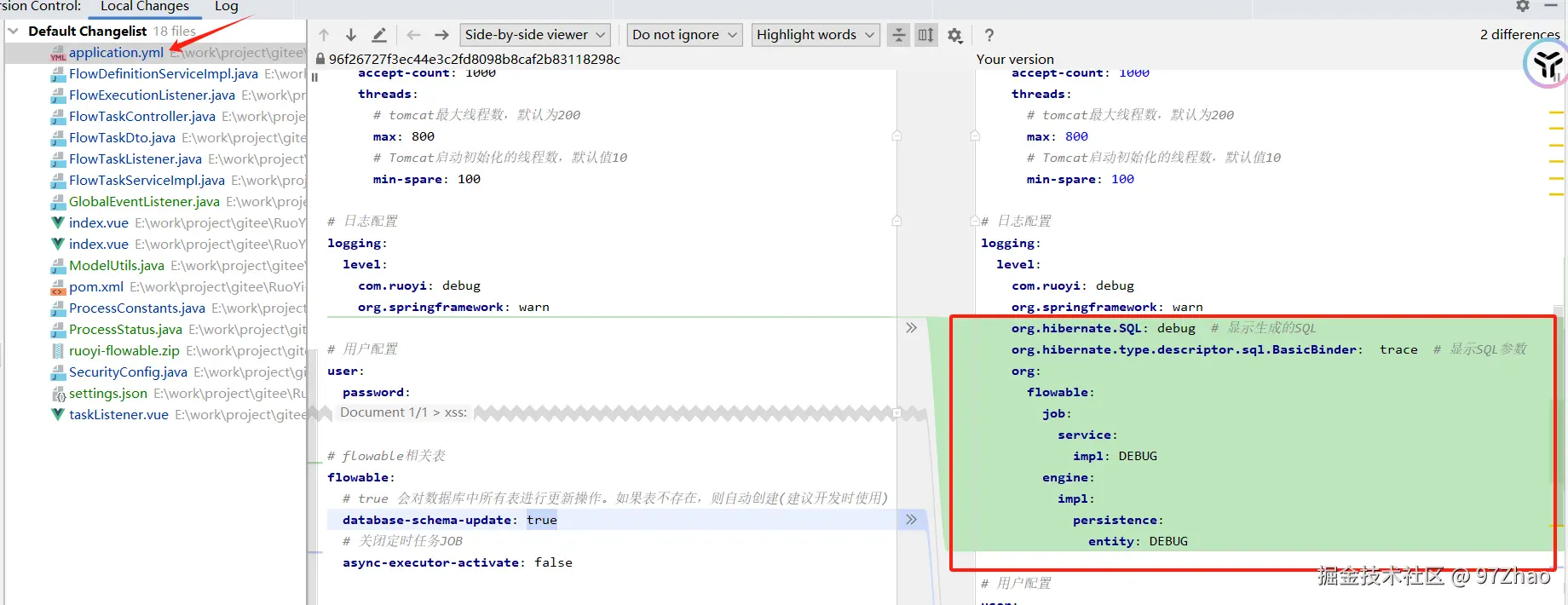1568x605 pixels.
Task: Click 'entity: DEBUG' line in right pane
Action: click(x=1138, y=541)
